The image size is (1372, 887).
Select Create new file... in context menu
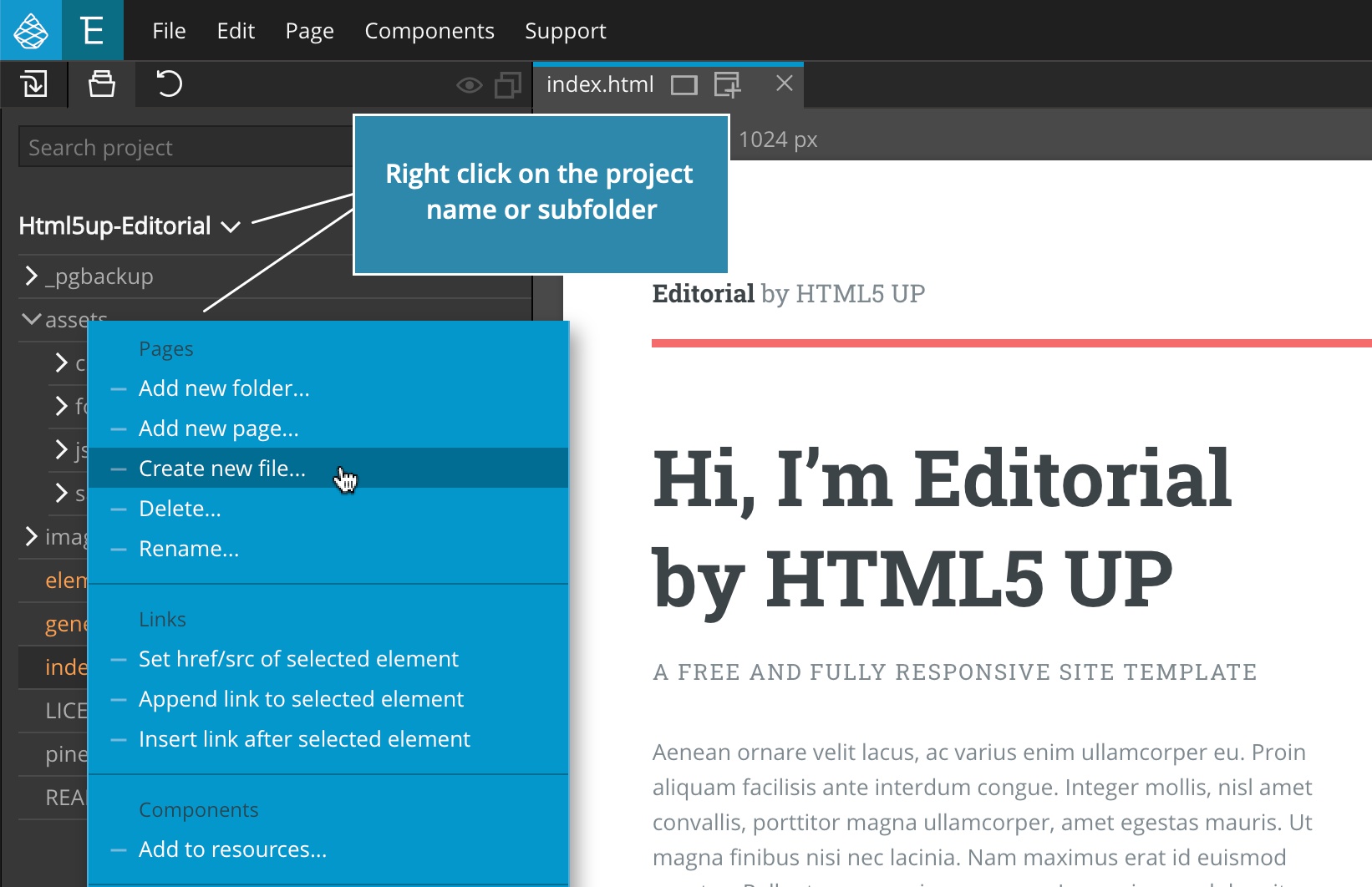tap(328, 468)
